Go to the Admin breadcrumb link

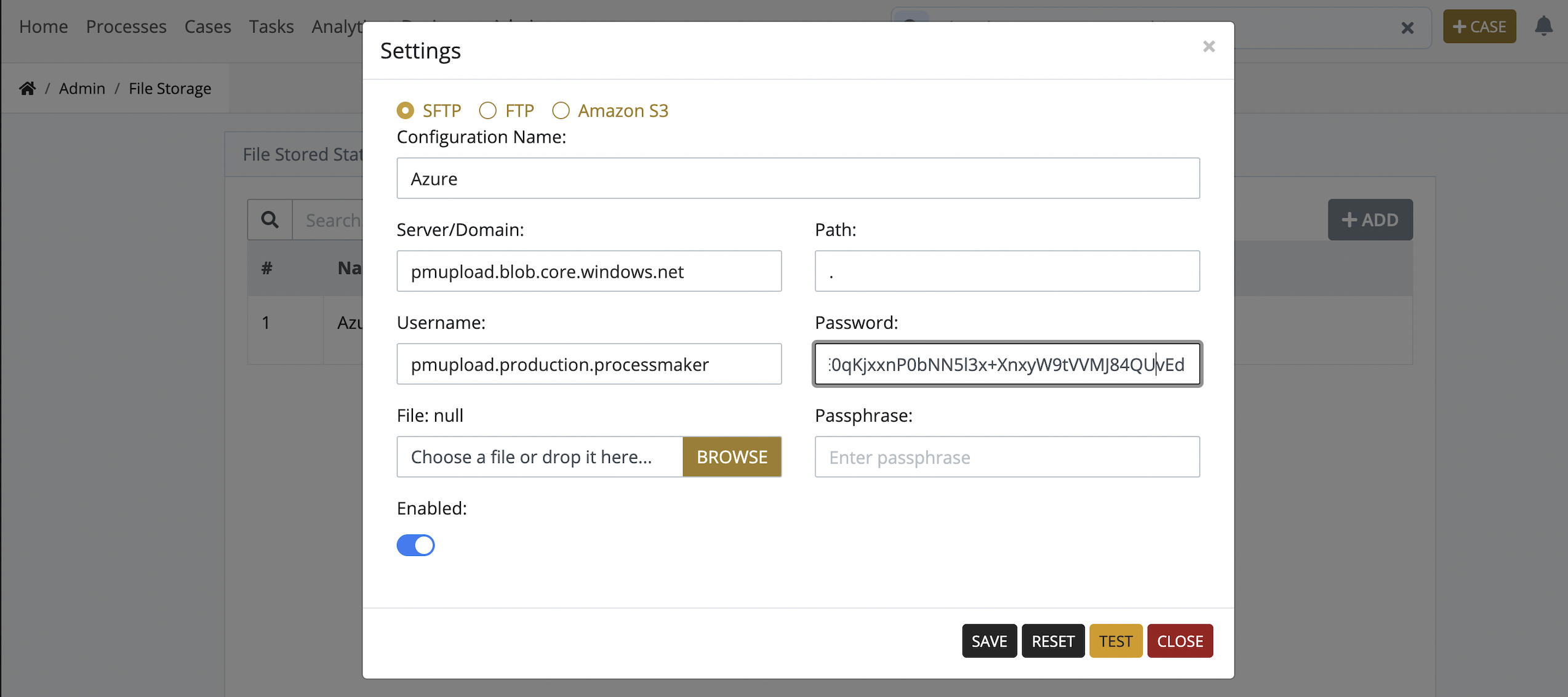pyautogui.click(x=82, y=89)
